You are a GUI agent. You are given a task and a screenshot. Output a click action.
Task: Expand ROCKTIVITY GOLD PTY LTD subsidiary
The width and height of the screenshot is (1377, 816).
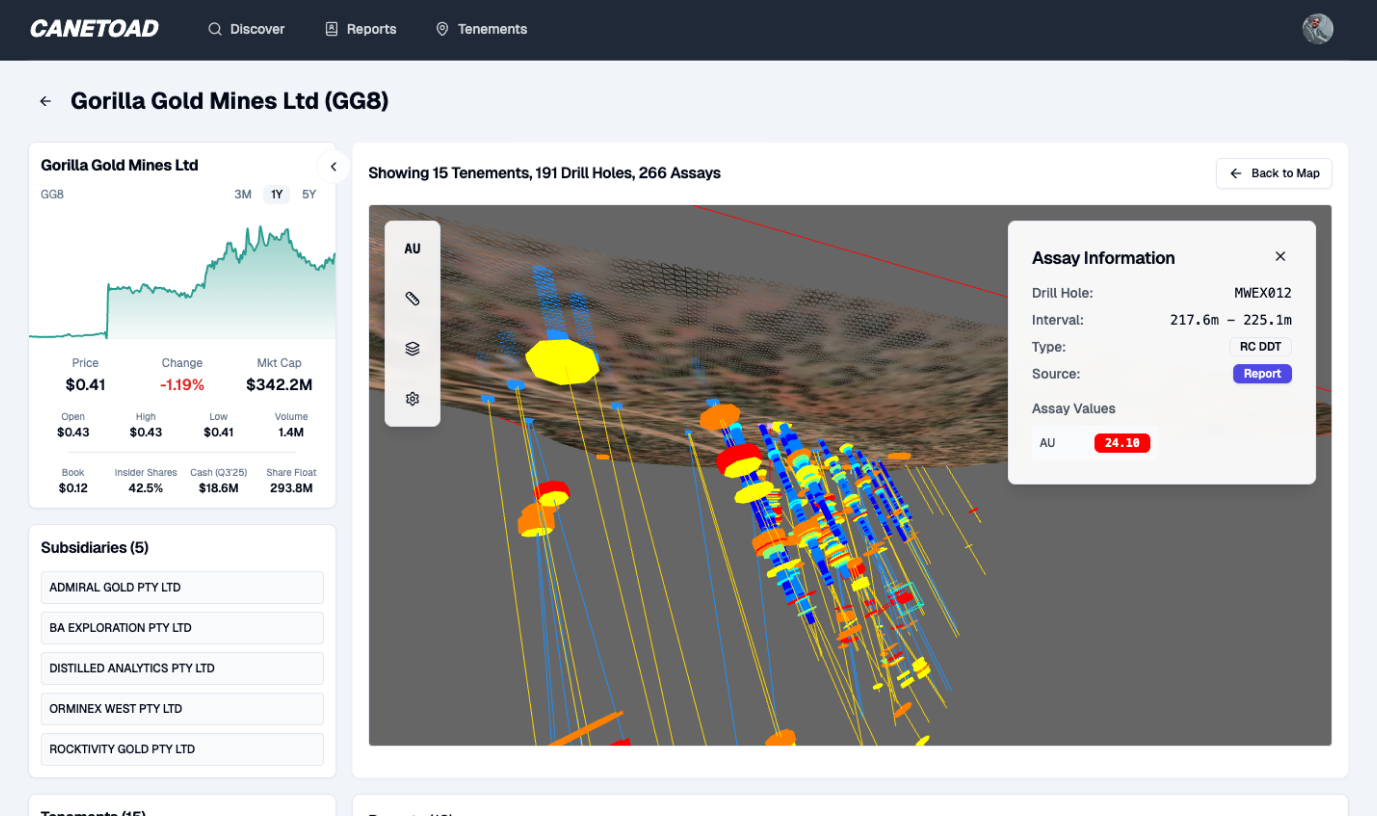(182, 749)
